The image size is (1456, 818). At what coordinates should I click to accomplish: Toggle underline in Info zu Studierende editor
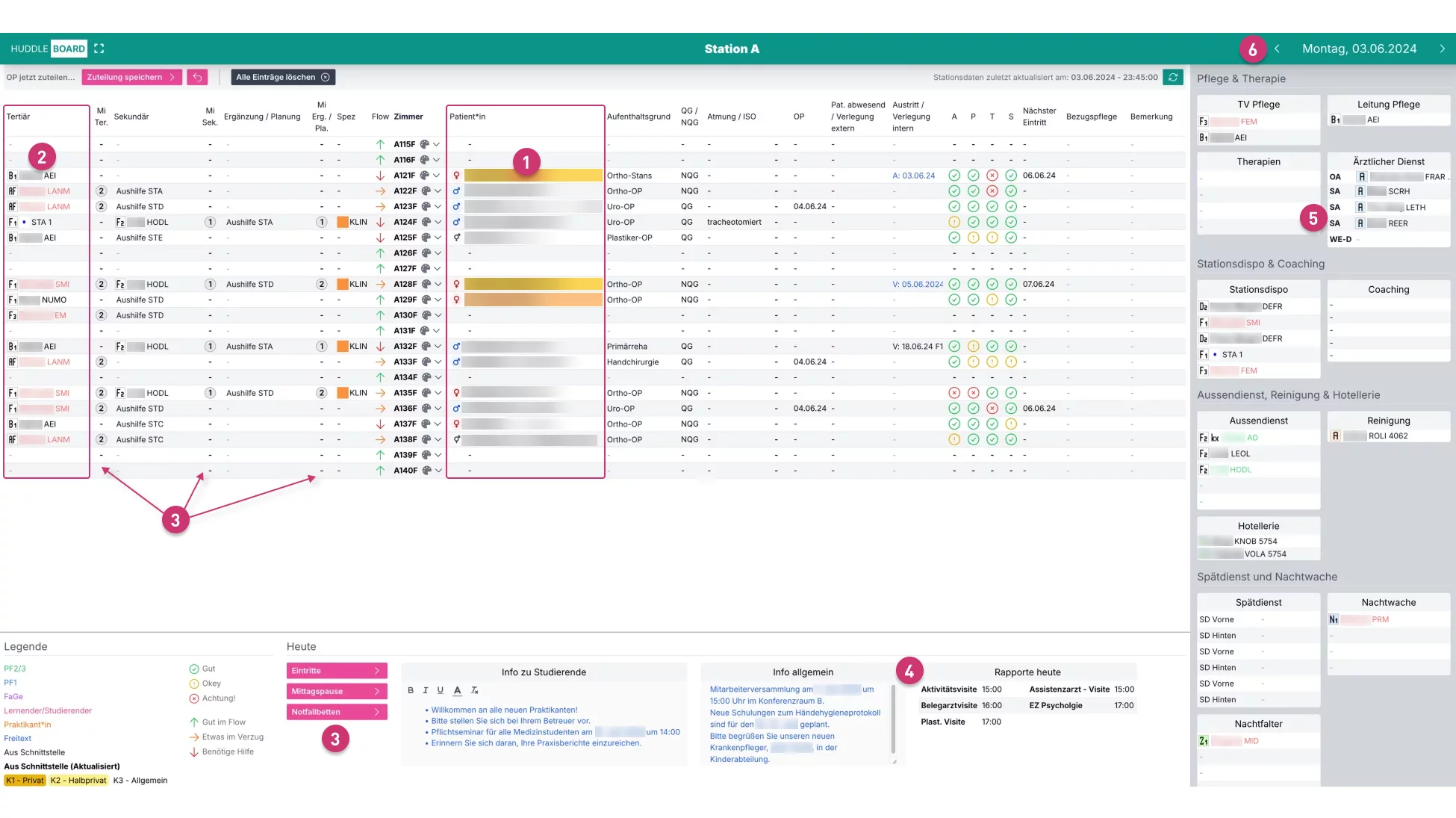tap(441, 690)
